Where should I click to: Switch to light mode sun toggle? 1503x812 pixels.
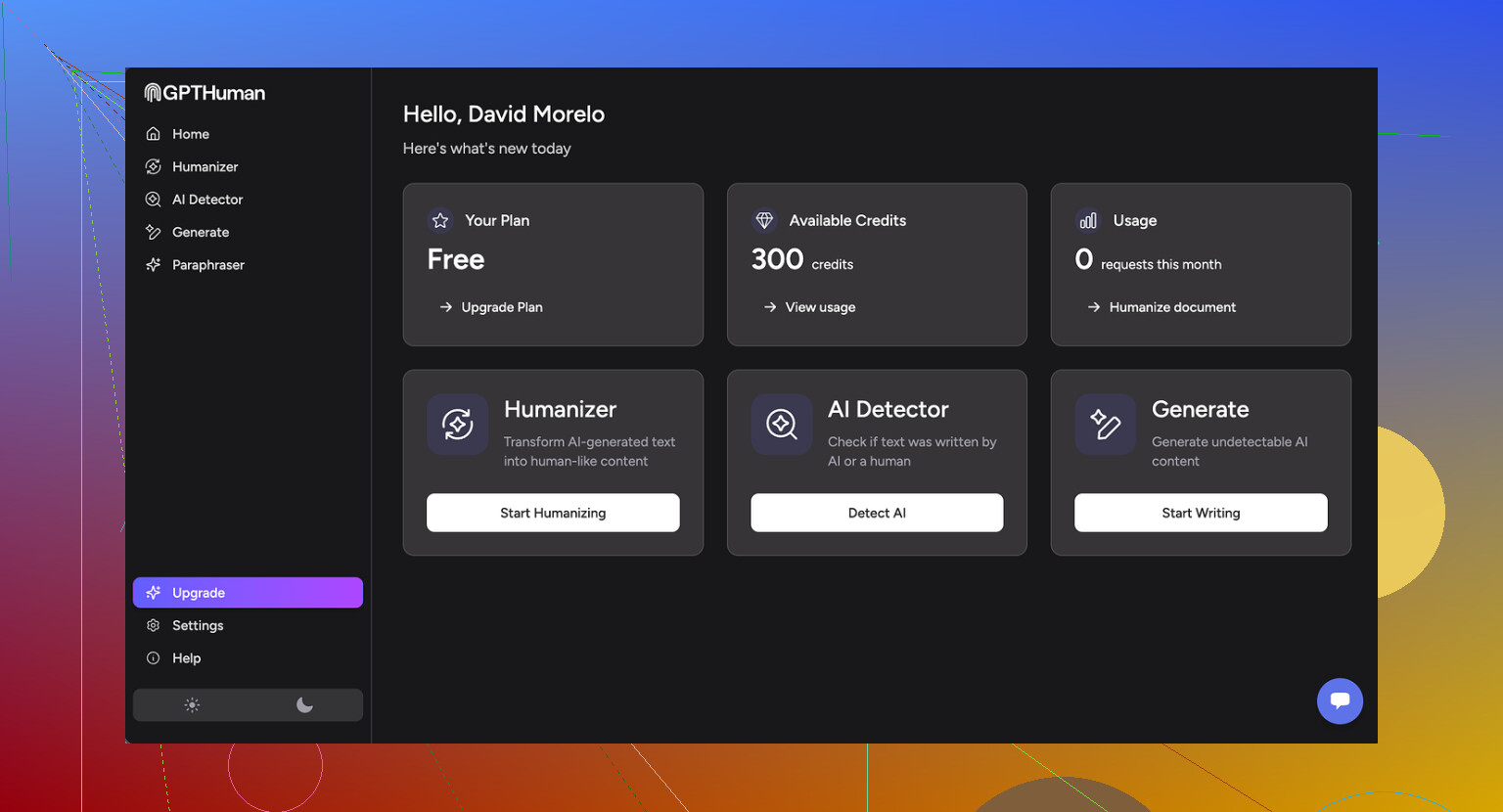[x=192, y=705]
